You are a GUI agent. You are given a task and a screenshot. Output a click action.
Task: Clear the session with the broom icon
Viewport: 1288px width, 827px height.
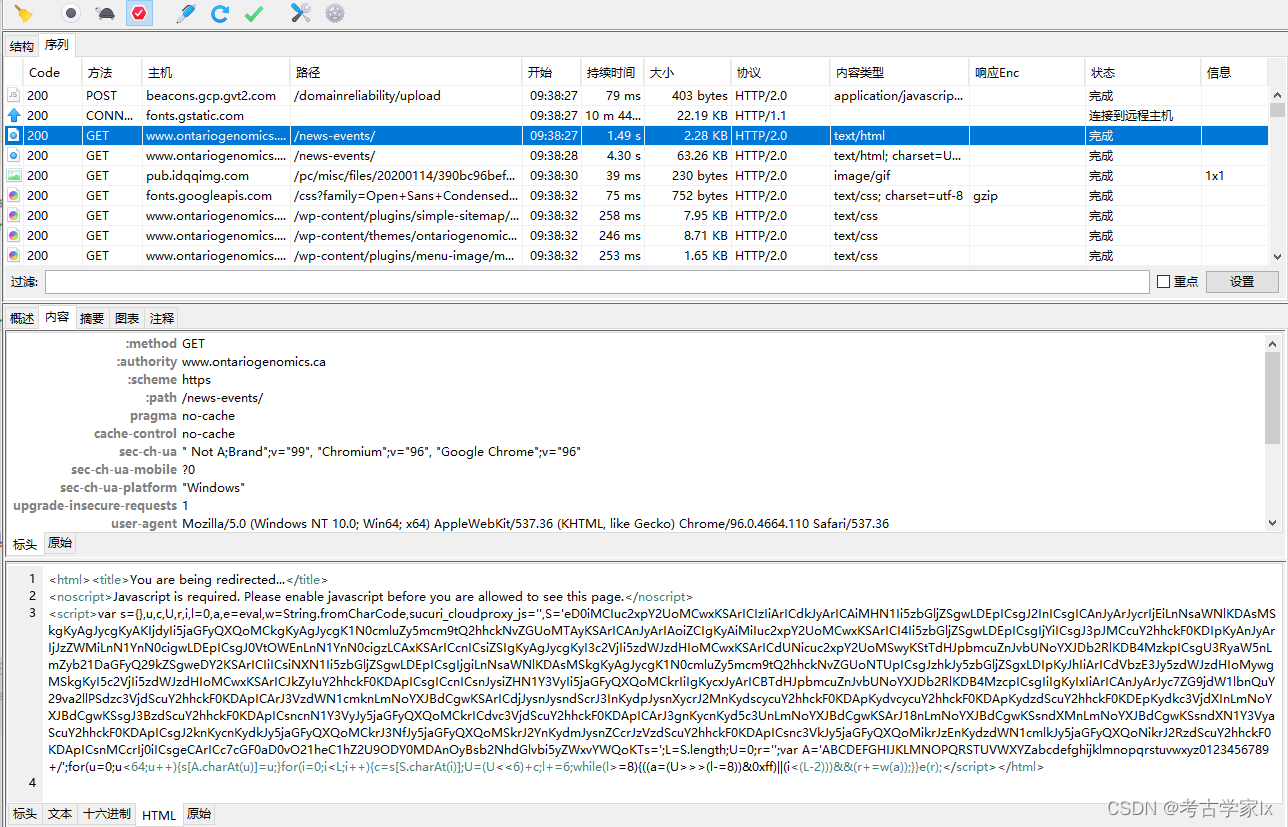23,13
